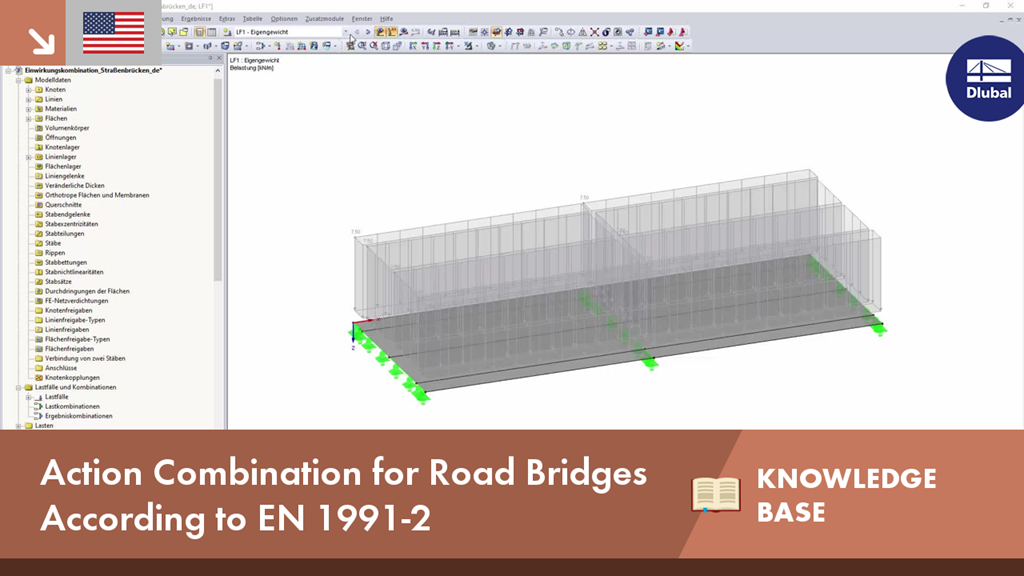Expand the Materialien tree node
This screenshot has height=576, width=1024.
tap(28, 108)
